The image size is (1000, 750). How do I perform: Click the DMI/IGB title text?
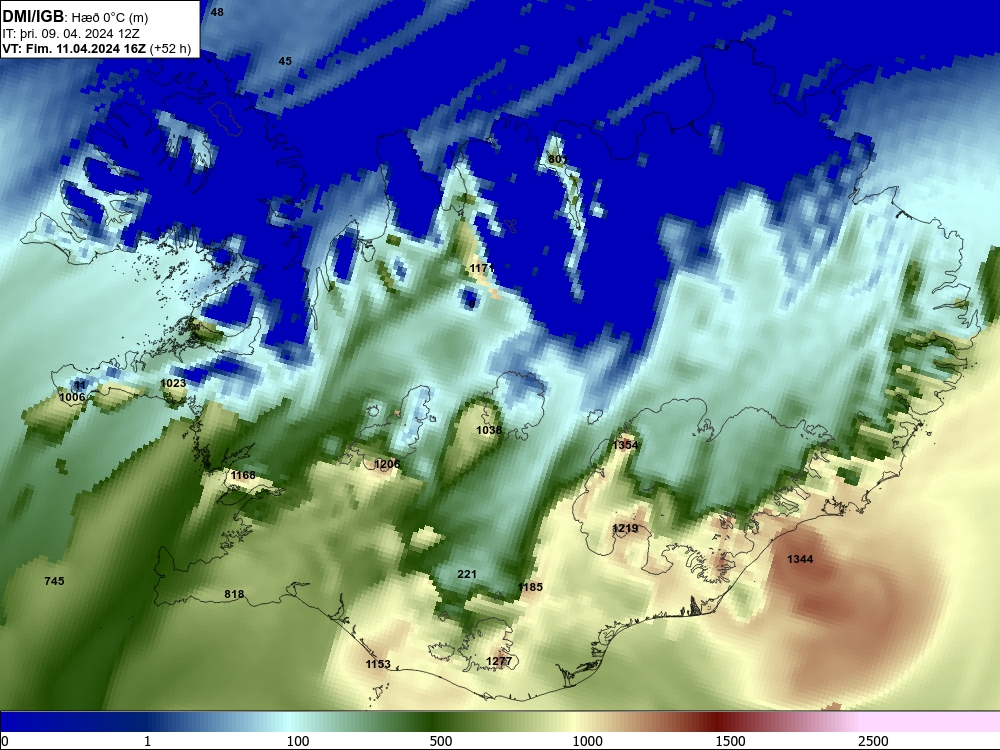33,16
